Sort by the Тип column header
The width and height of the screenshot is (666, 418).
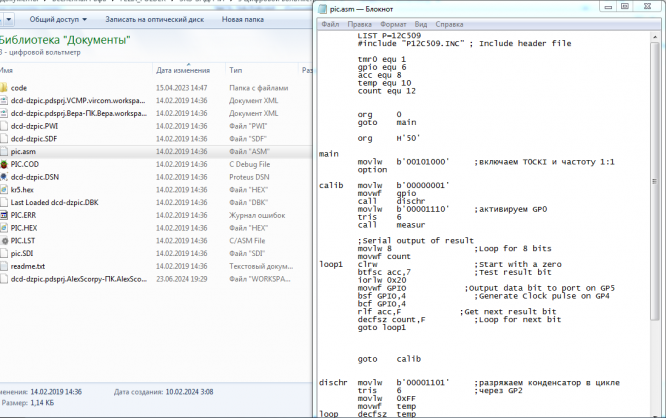coord(236,71)
